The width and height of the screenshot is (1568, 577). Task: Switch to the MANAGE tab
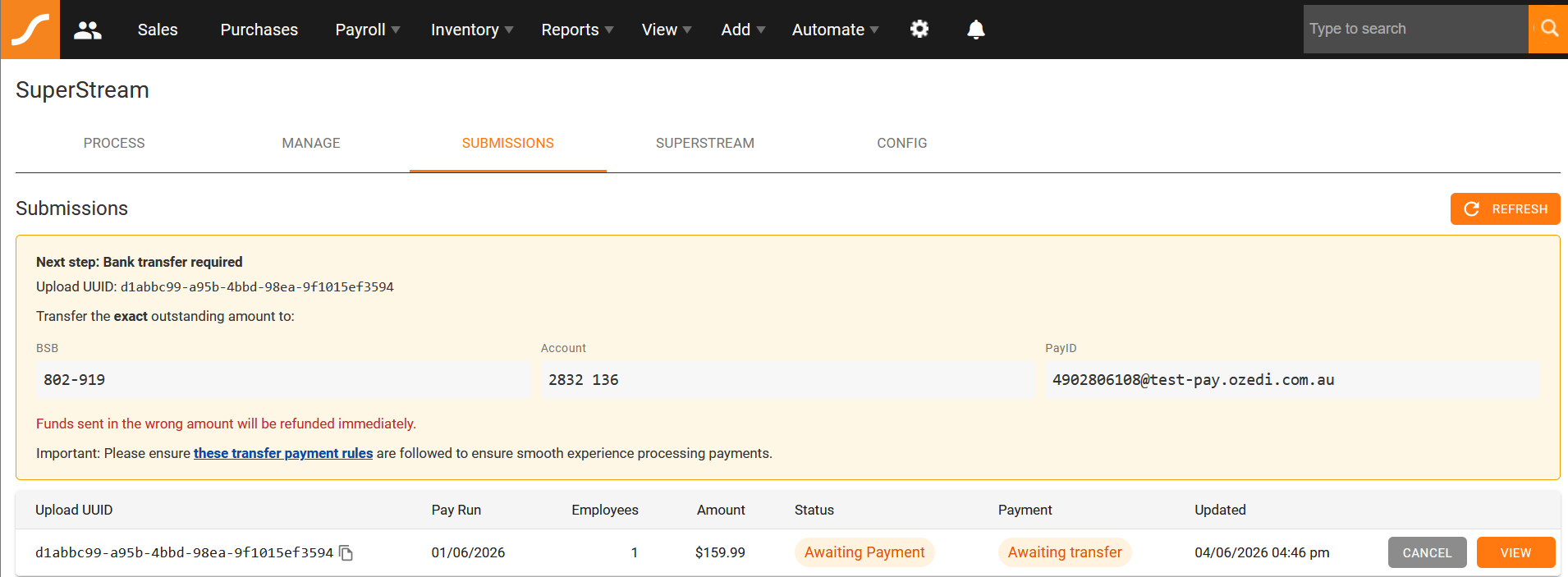point(311,143)
